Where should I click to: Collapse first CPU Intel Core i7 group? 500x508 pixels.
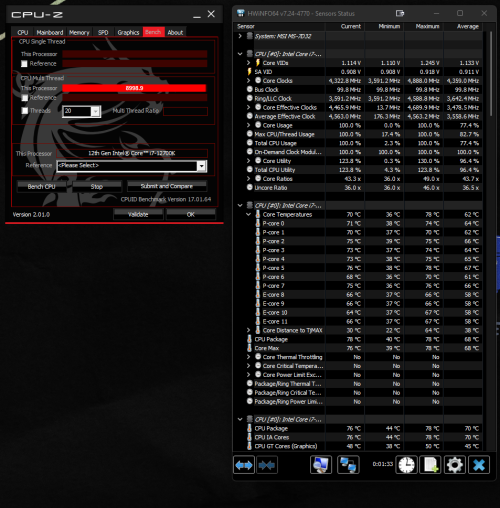point(240,54)
